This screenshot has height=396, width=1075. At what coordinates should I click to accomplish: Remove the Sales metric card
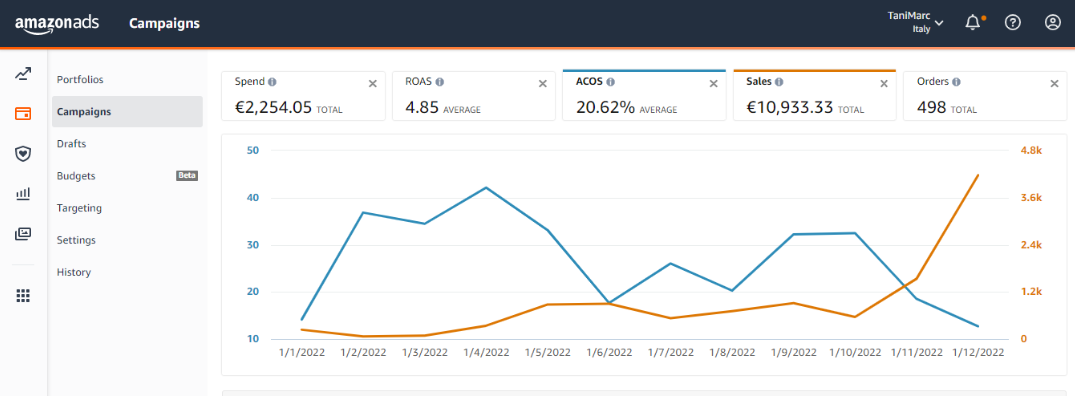coord(884,84)
